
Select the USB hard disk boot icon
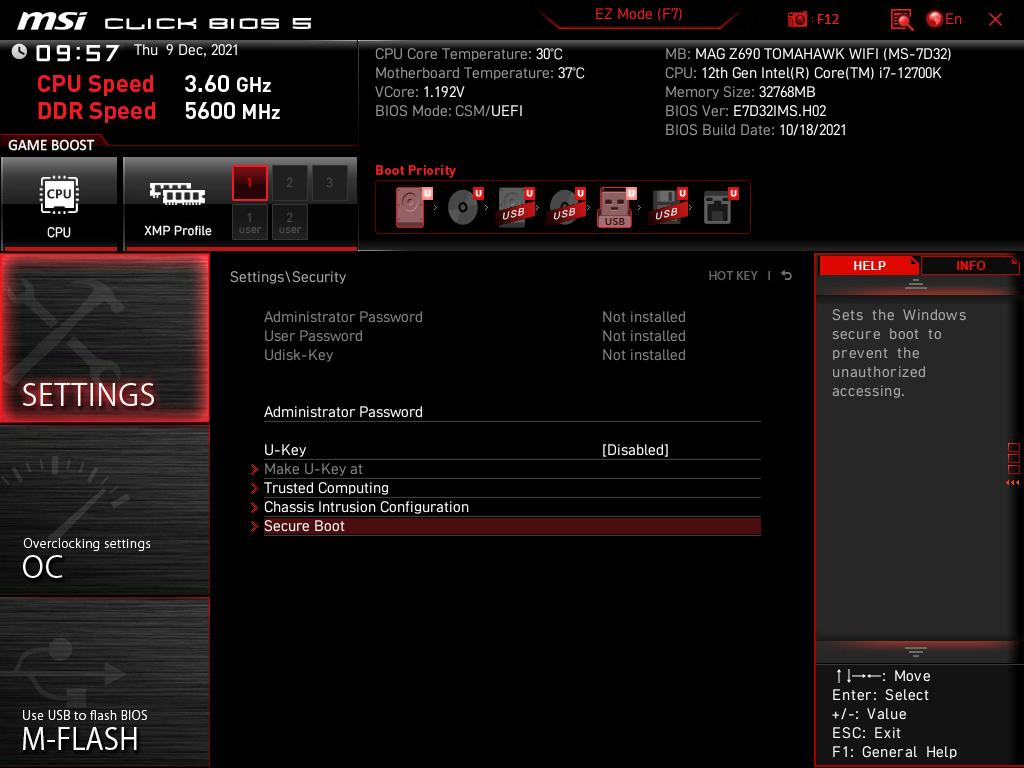coord(516,207)
